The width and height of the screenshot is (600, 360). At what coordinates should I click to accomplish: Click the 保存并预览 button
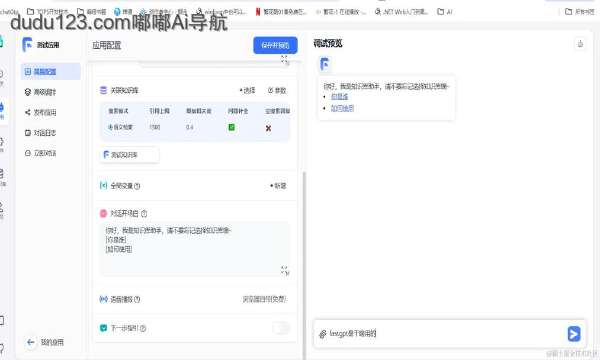tap(275, 45)
